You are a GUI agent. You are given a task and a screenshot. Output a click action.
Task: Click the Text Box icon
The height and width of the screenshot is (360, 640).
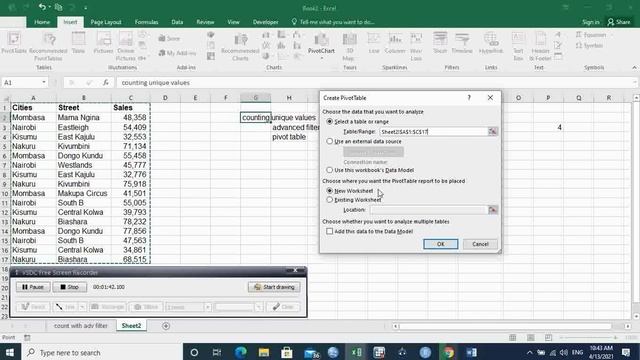(x=518, y=47)
